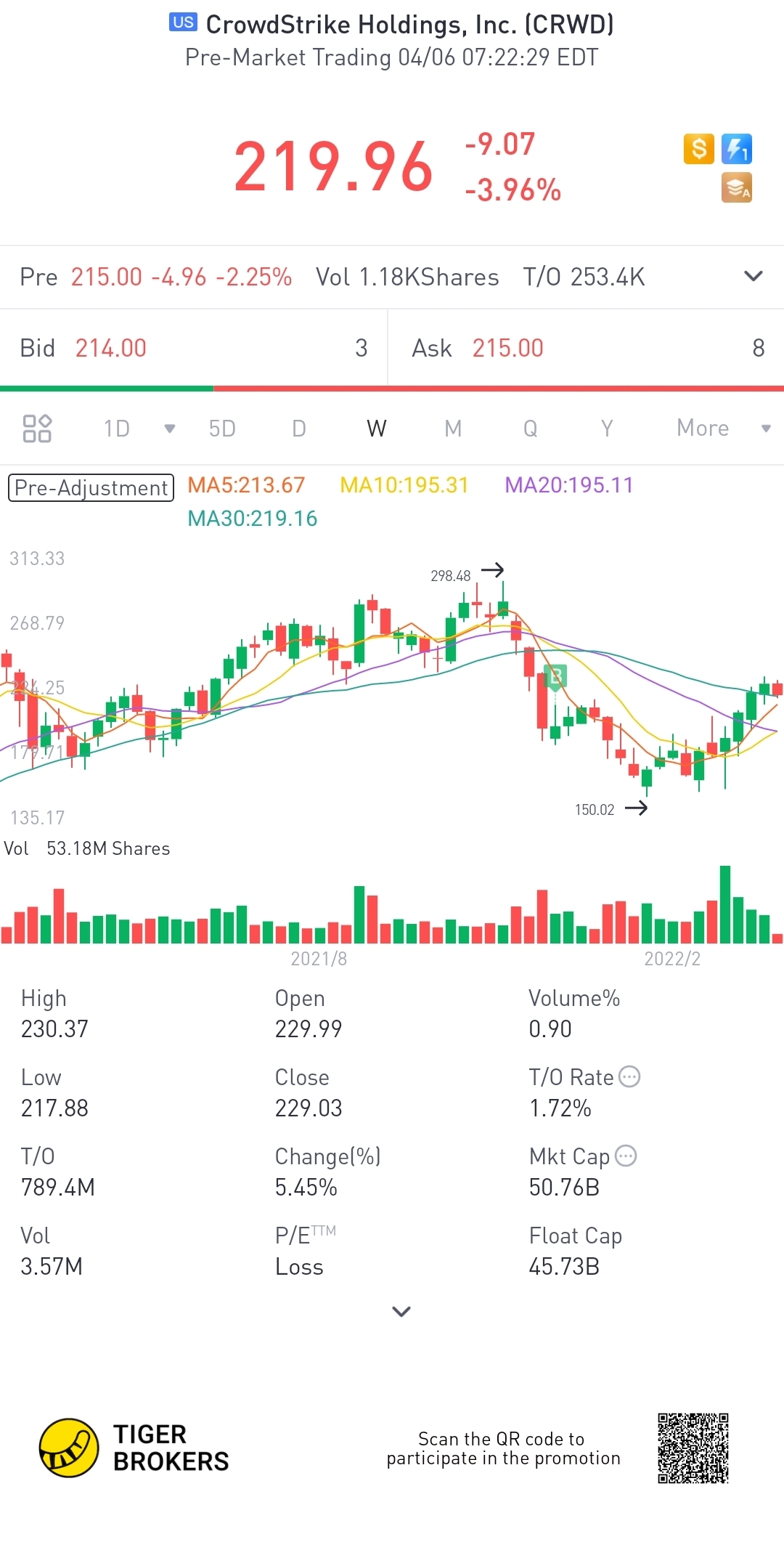Screen dimensions: 784x1558
Task: Tap the Float Cap 45.73B statistic
Action: click(576, 1251)
